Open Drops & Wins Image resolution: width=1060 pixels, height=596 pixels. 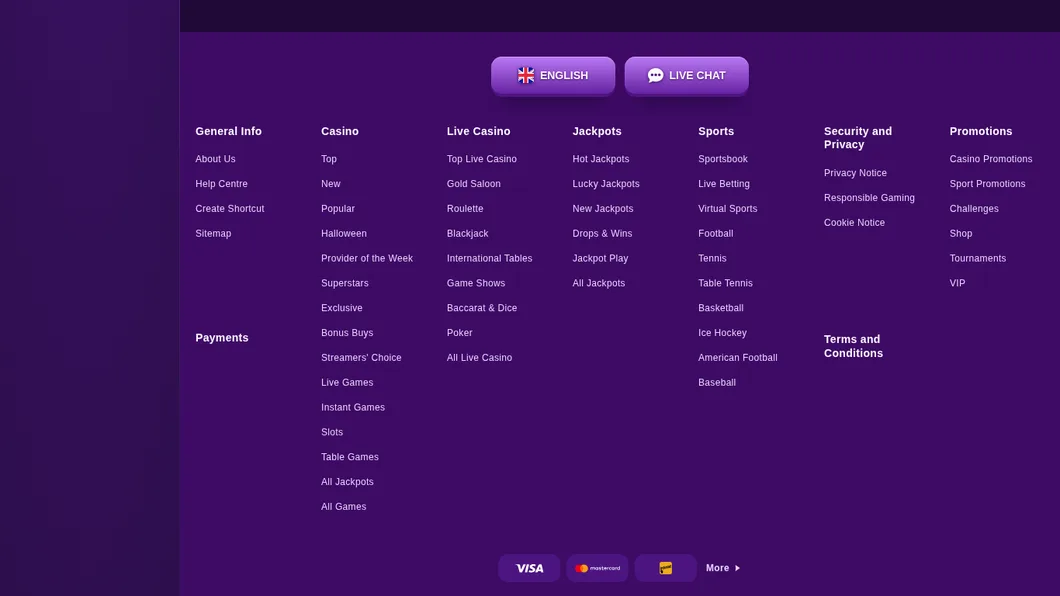tap(602, 233)
